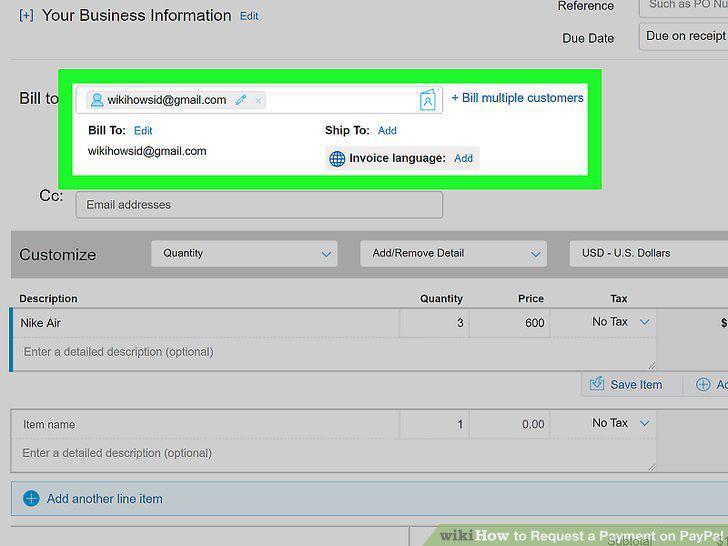This screenshot has width=728, height=546.
Task: Click the Due Date label
Action: pyautogui.click(x=588, y=38)
